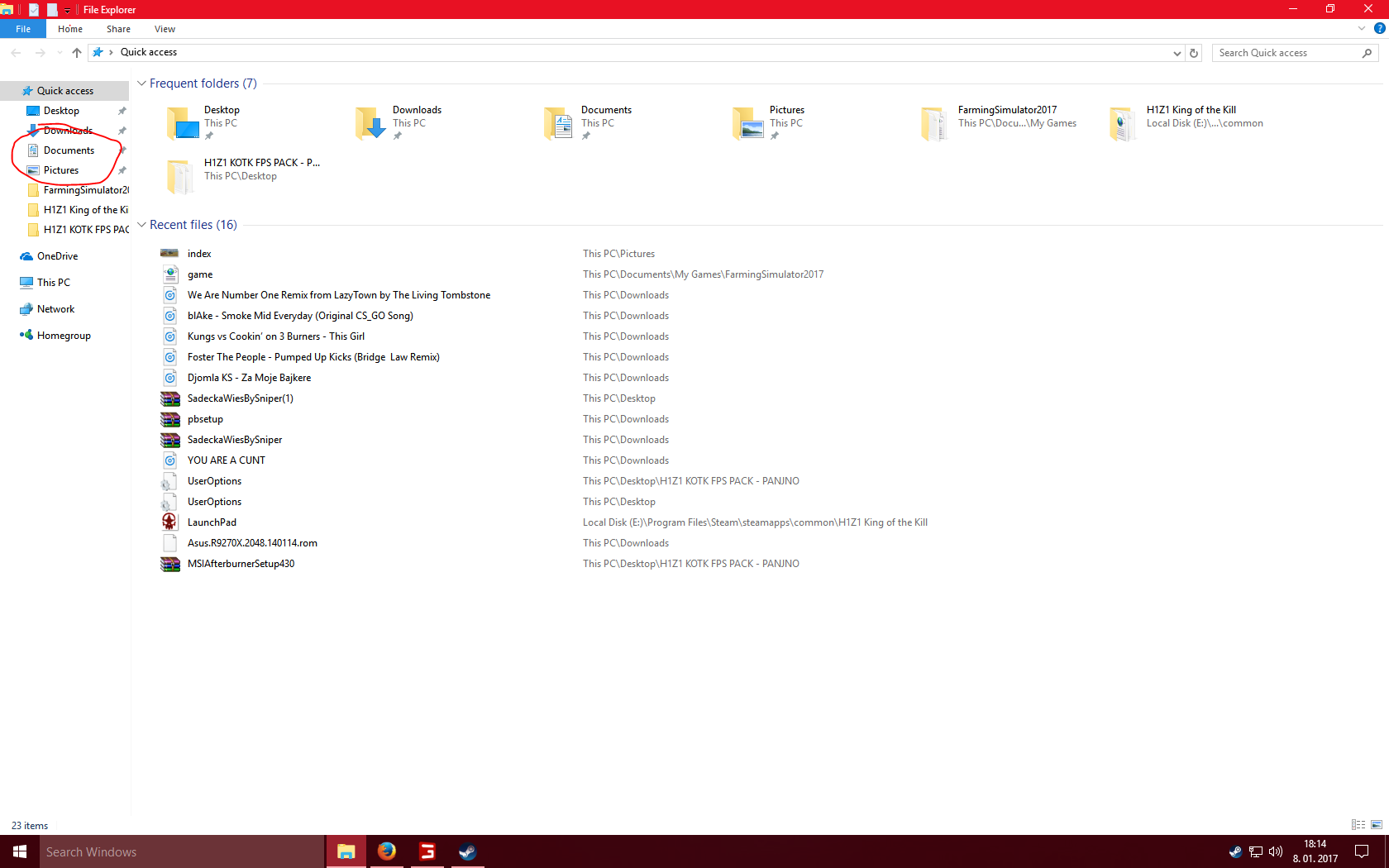Image resolution: width=1389 pixels, height=868 pixels.
Task: Open File Explorer help question mark
Action: [x=1379, y=28]
